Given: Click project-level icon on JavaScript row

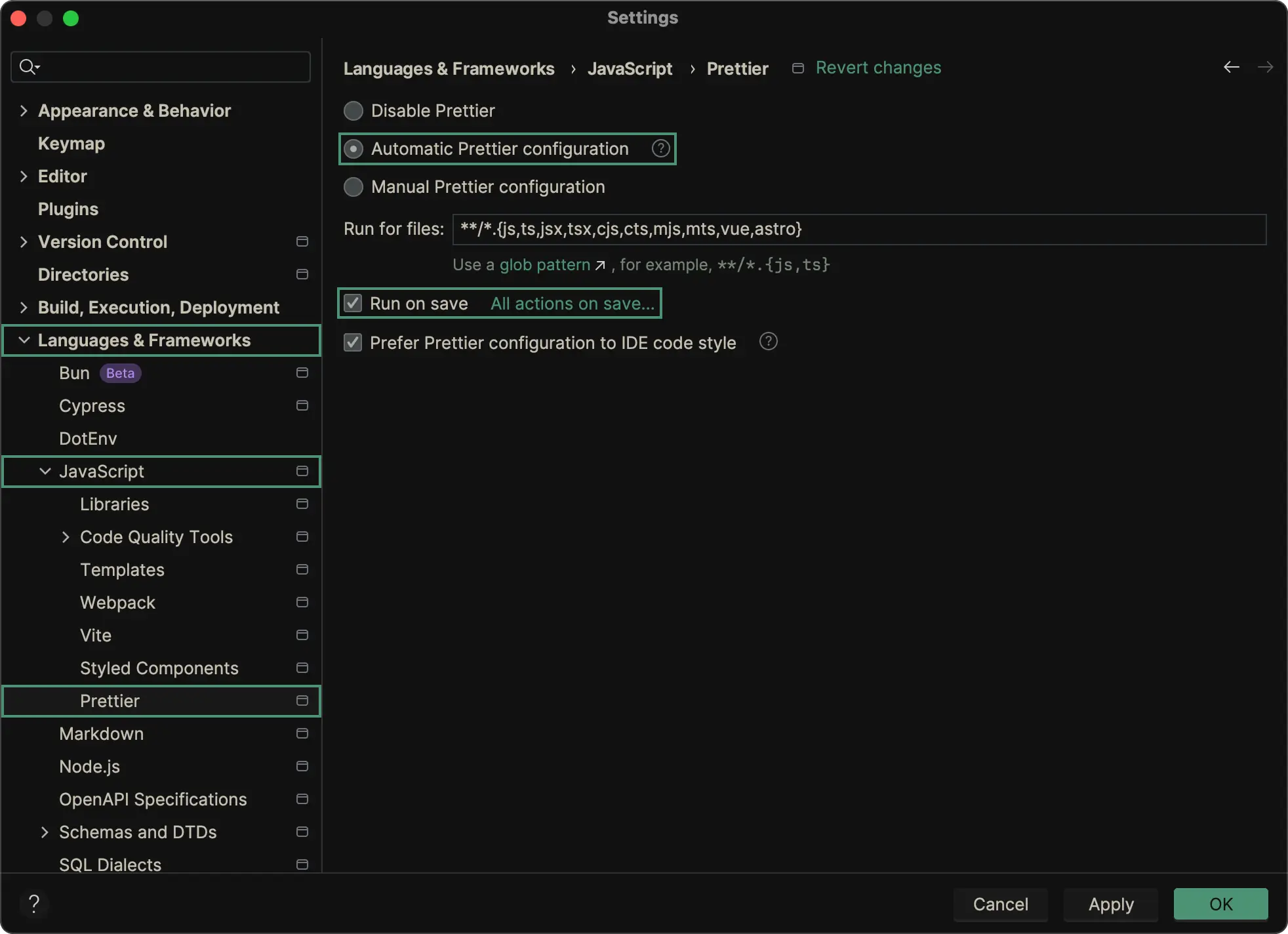Looking at the screenshot, I should 302,471.
